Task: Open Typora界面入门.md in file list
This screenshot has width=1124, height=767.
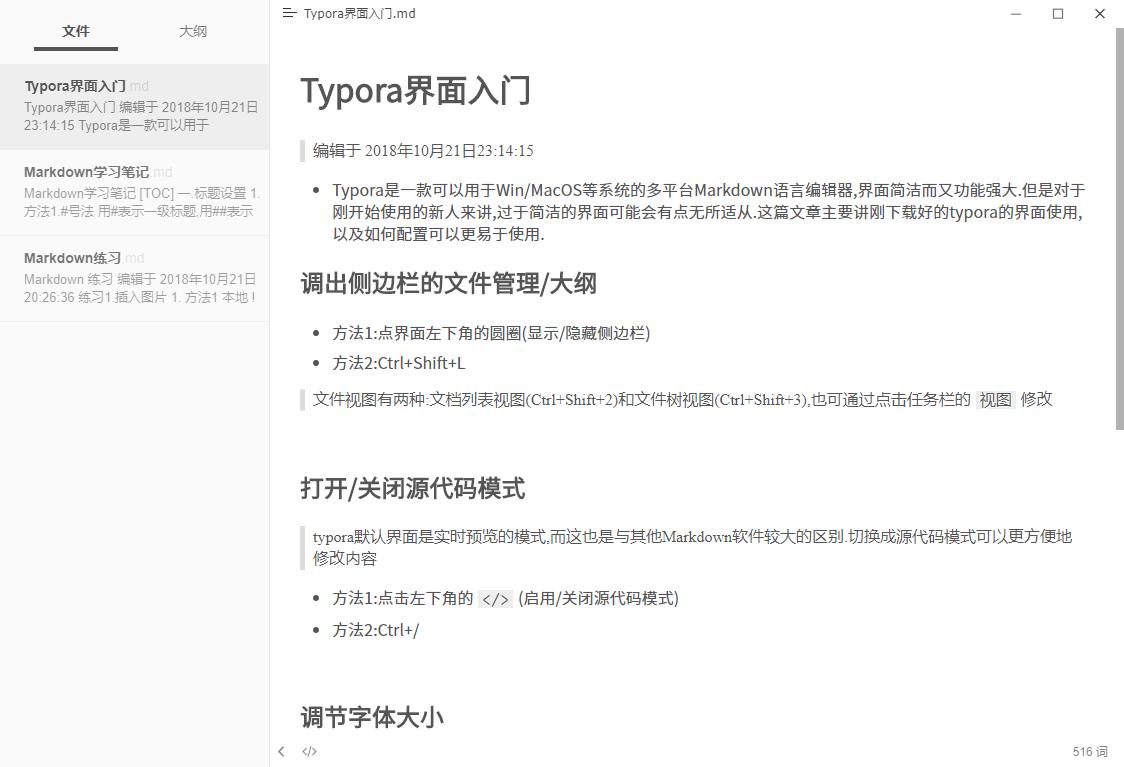Action: pos(135,107)
